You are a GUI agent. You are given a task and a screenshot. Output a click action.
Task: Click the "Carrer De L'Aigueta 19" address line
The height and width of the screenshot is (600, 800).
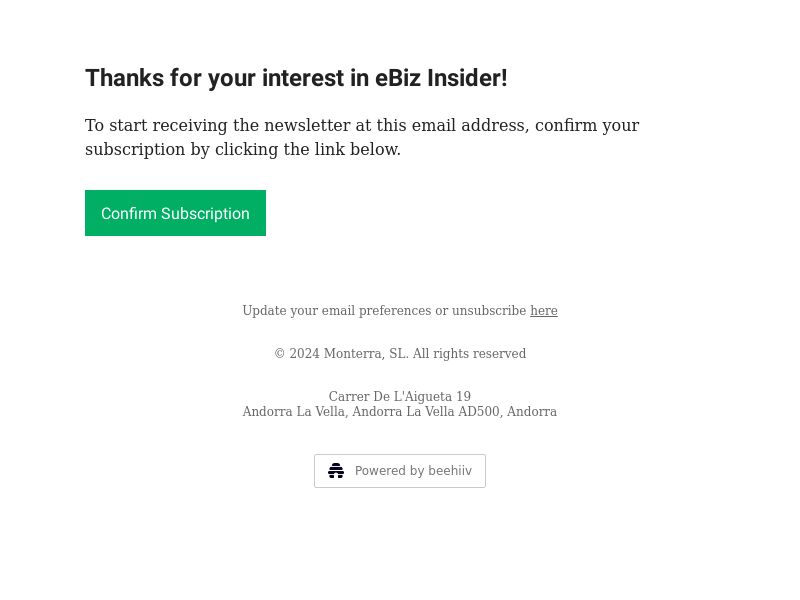pos(399,396)
